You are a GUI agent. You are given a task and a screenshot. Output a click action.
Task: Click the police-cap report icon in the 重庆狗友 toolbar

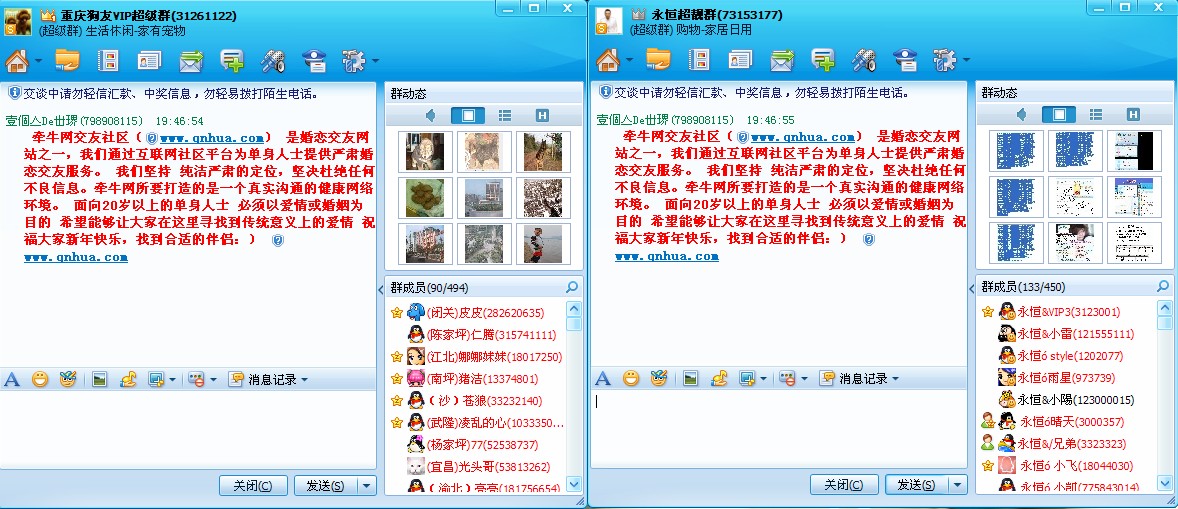(x=314, y=61)
